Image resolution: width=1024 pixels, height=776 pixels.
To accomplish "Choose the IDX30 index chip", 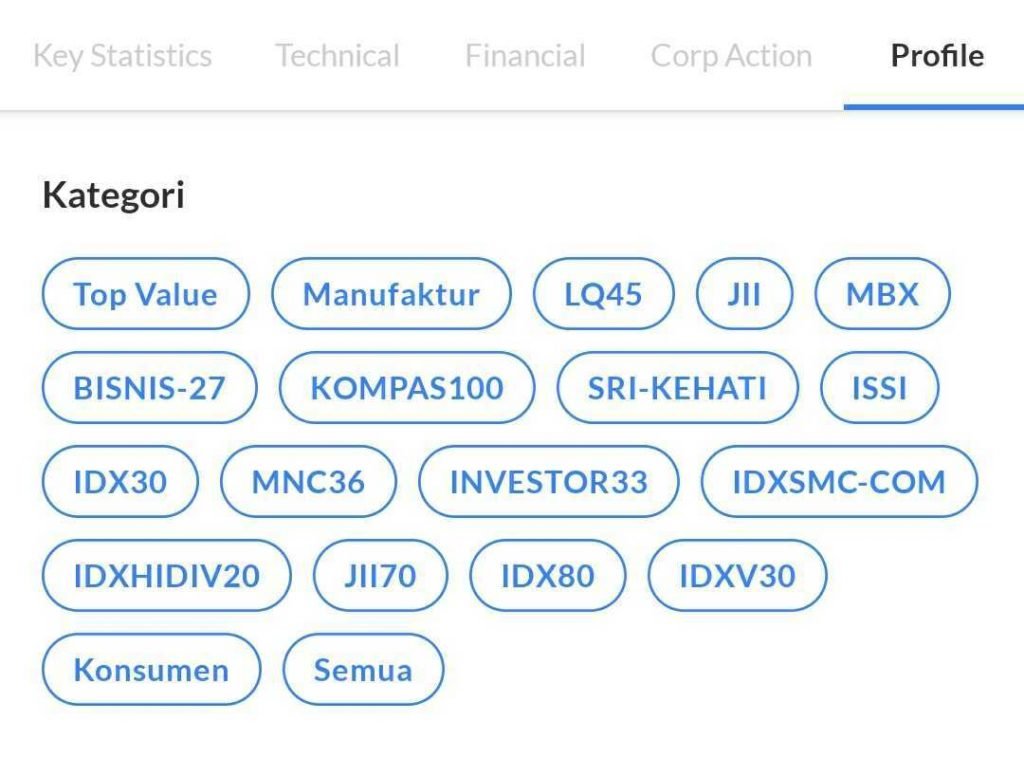I will pyautogui.click(x=120, y=482).
